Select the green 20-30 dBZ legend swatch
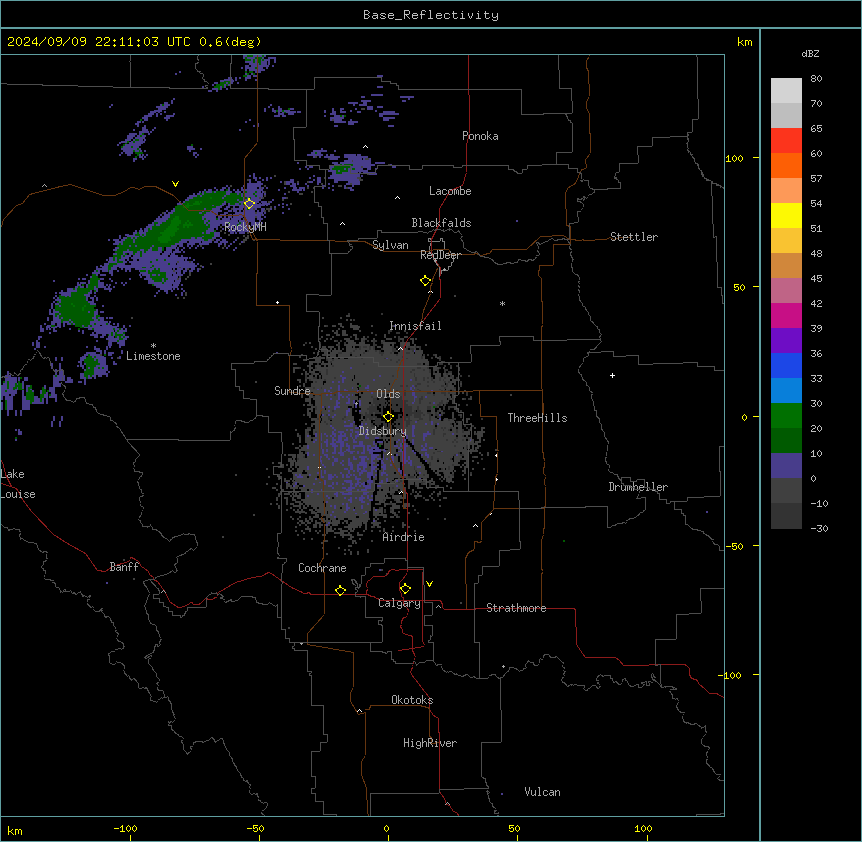This screenshot has height=842, width=862. (x=786, y=416)
